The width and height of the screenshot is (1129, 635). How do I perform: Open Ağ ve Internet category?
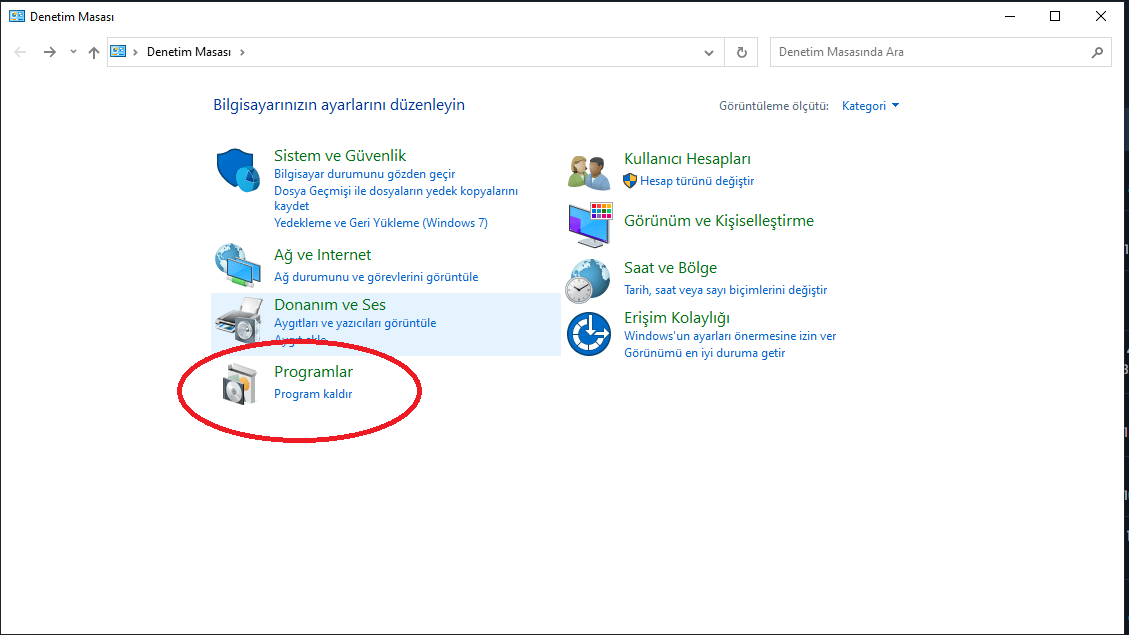323,255
